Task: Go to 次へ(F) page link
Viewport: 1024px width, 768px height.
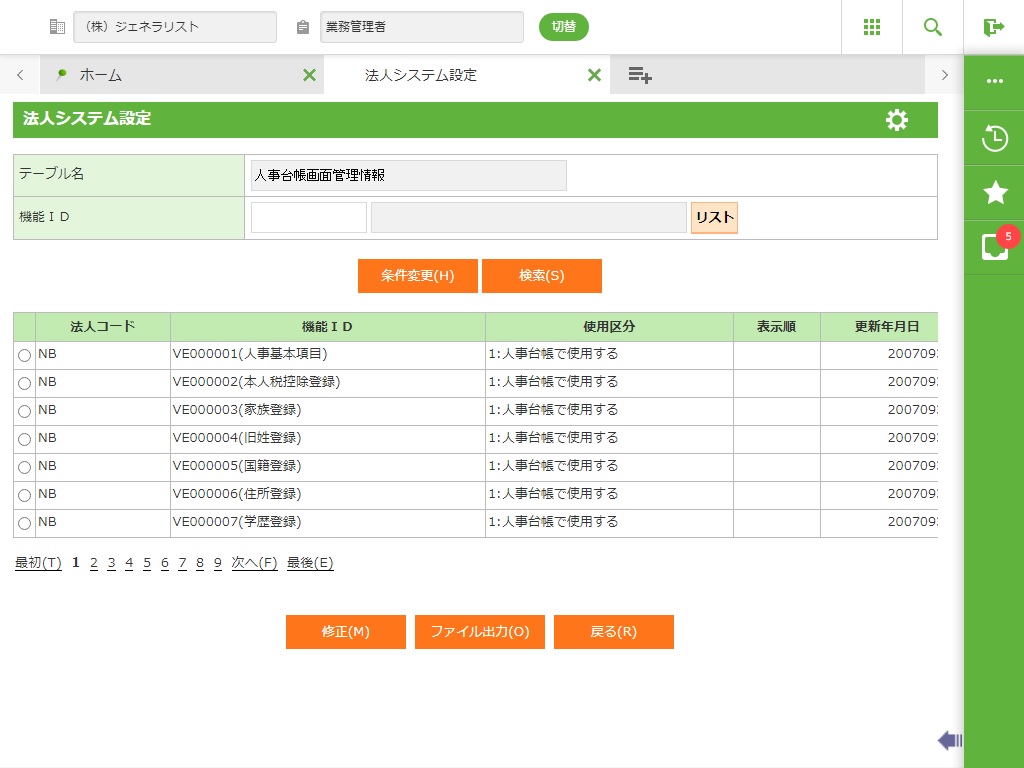Action: click(254, 563)
